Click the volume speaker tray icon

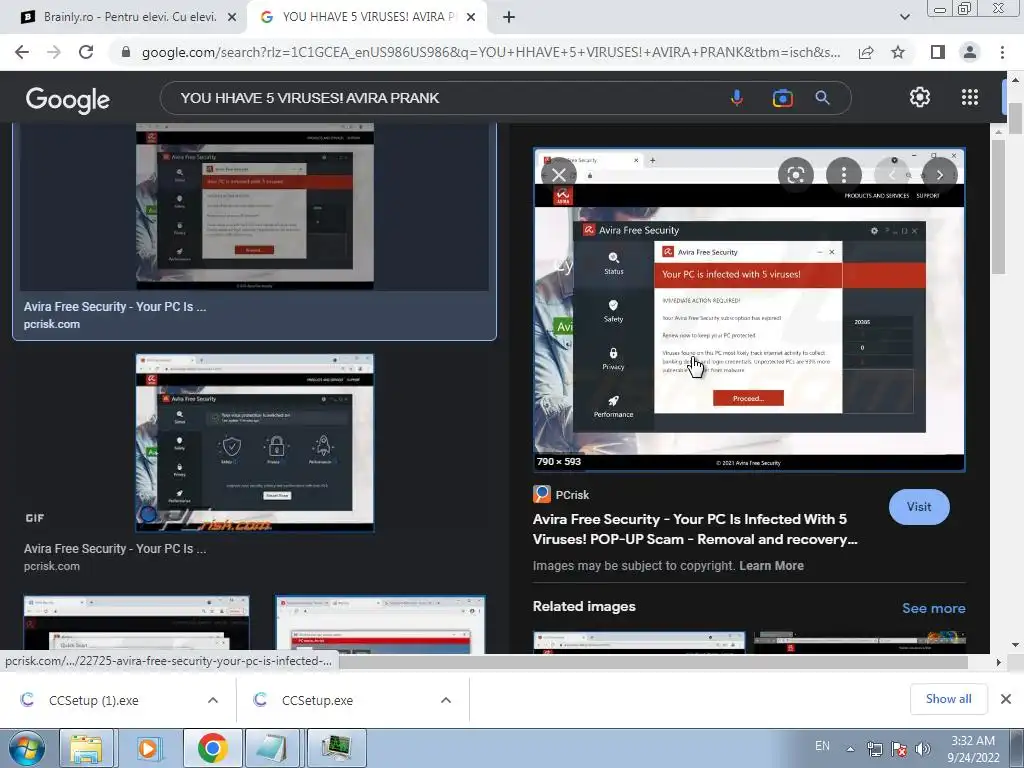[923, 749]
